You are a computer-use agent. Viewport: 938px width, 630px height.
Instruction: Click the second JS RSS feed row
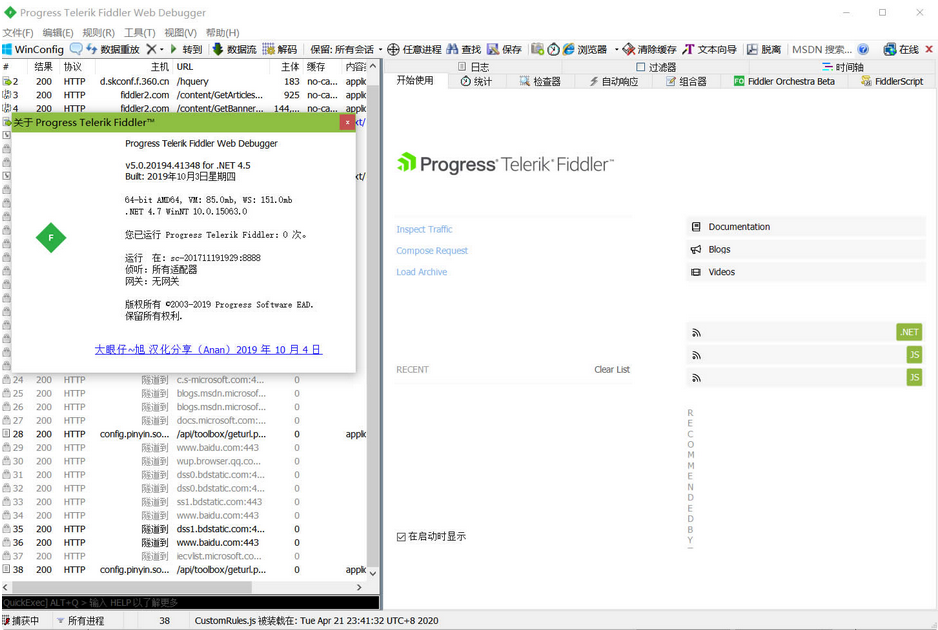click(805, 378)
